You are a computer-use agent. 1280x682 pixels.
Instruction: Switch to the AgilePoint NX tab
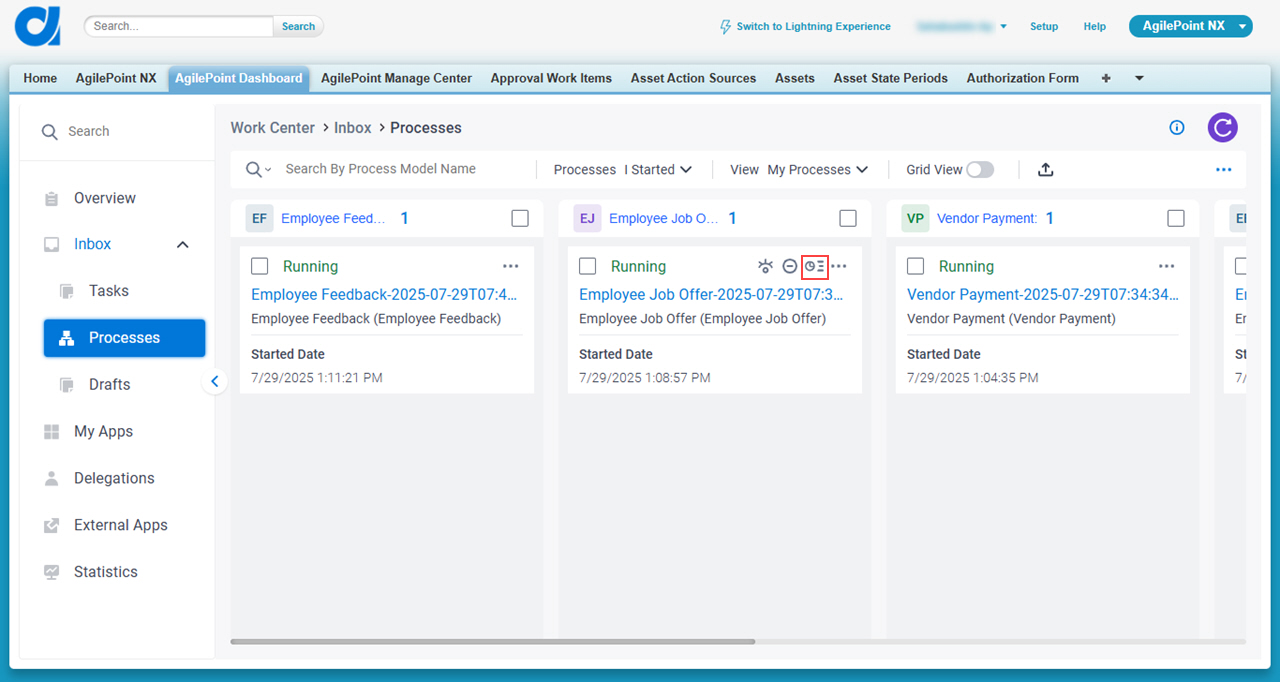click(116, 78)
